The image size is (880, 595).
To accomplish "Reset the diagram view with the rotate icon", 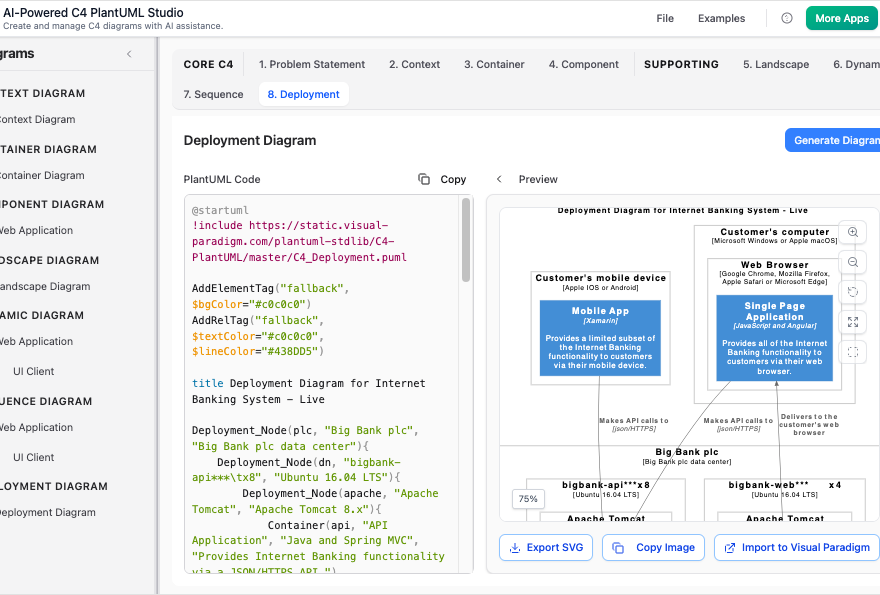I will coord(853,292).
